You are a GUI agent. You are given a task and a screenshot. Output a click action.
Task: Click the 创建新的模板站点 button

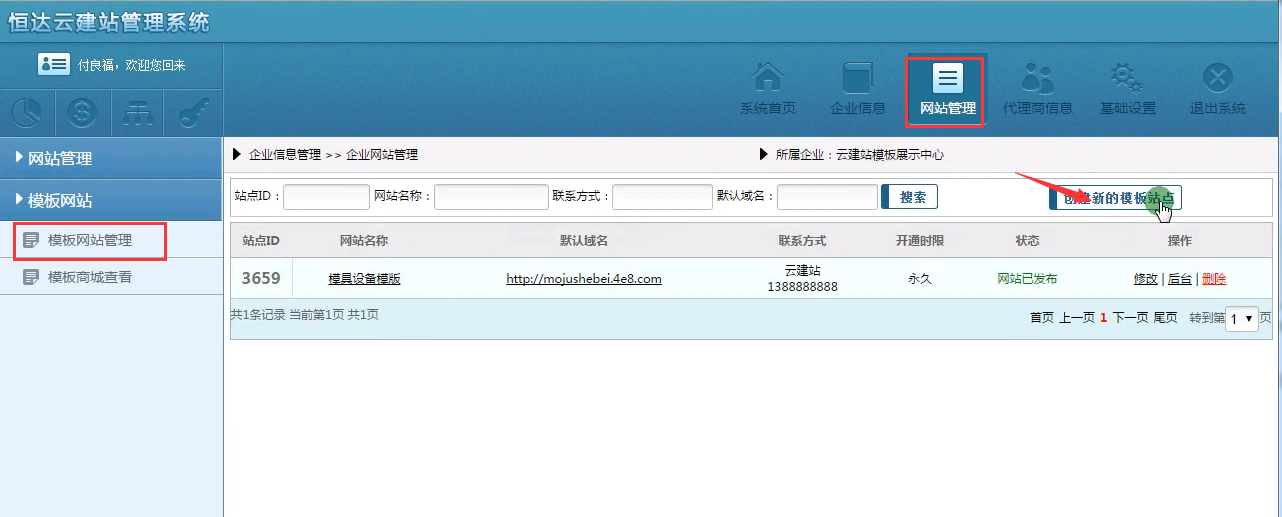pos(1115,198)
